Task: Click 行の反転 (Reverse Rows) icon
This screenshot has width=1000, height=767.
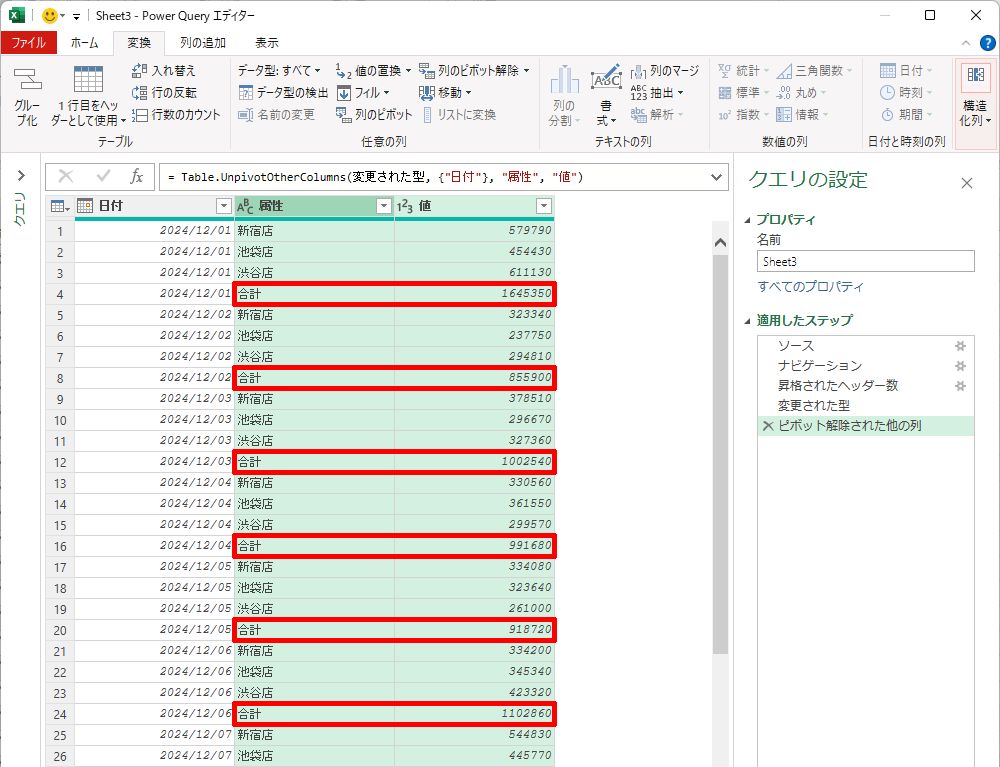Action: (x=140, y=93)
